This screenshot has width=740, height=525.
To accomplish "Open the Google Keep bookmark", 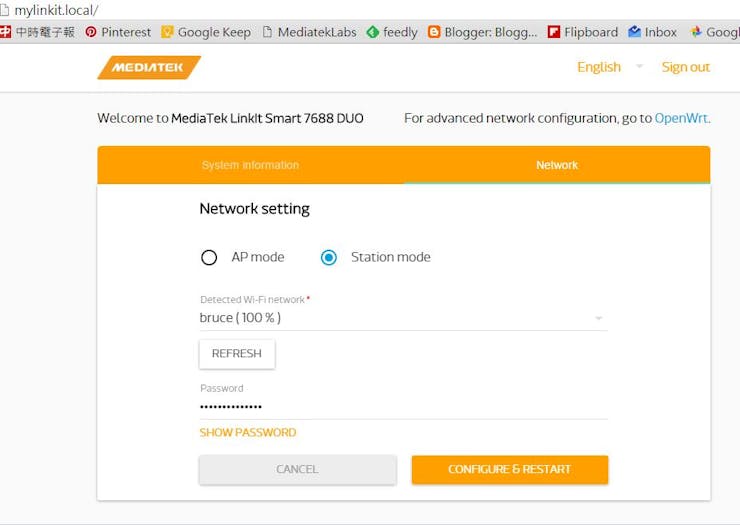I will tap(206, 32).
